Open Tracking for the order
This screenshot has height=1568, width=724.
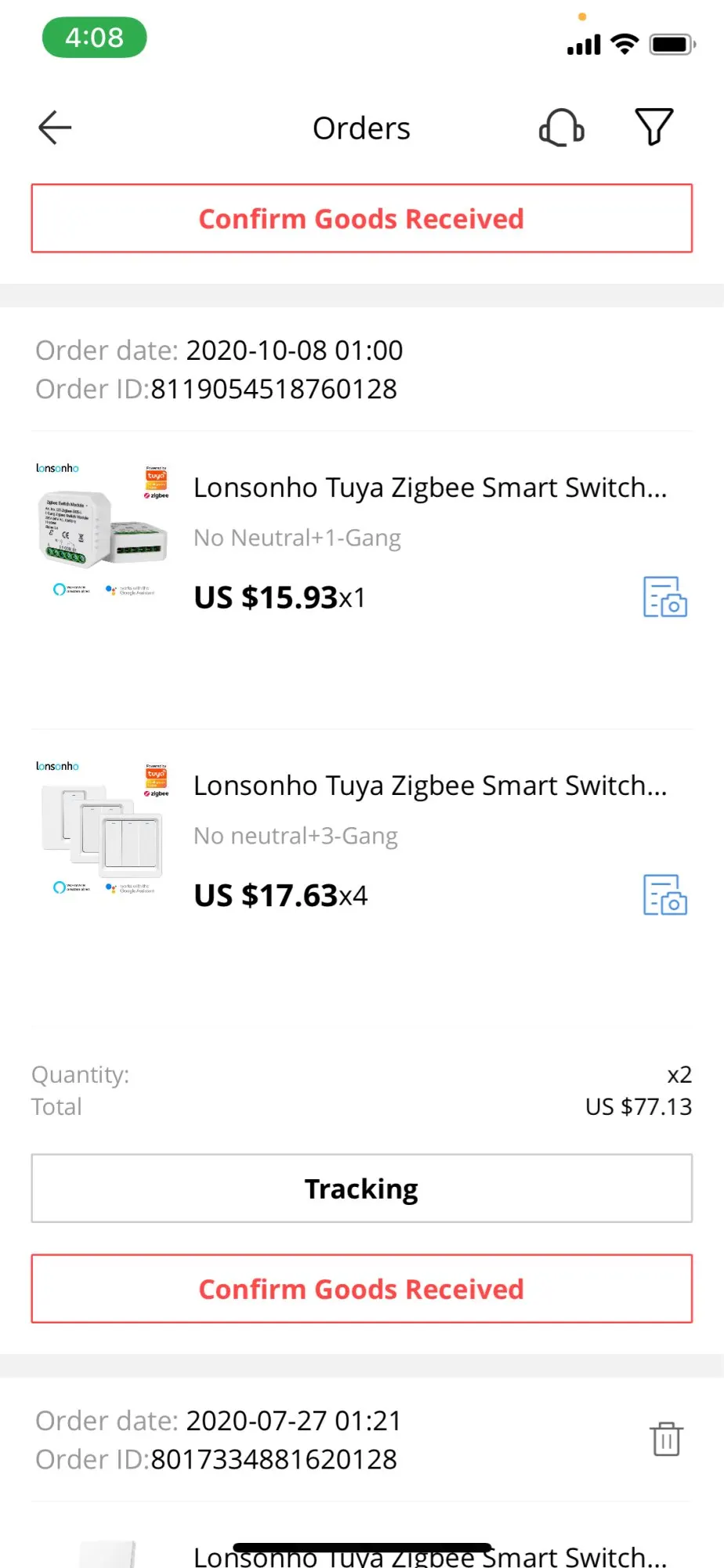coord(361,1189)
